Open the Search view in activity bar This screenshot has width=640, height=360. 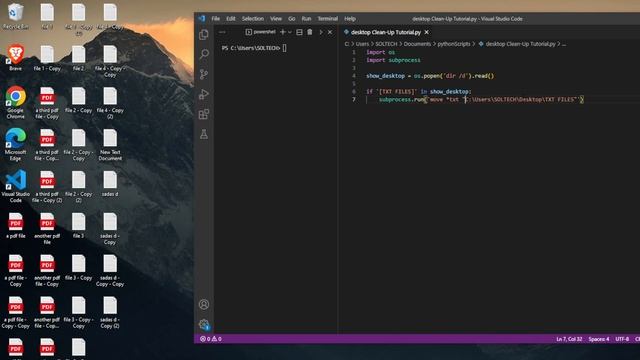pyautogui.click(x=204, y=54)
